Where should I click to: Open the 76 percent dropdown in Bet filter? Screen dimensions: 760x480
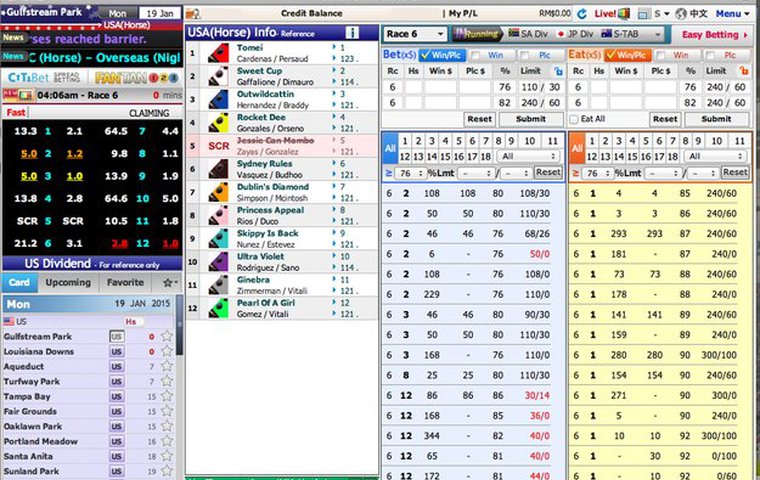pos(411,173)
